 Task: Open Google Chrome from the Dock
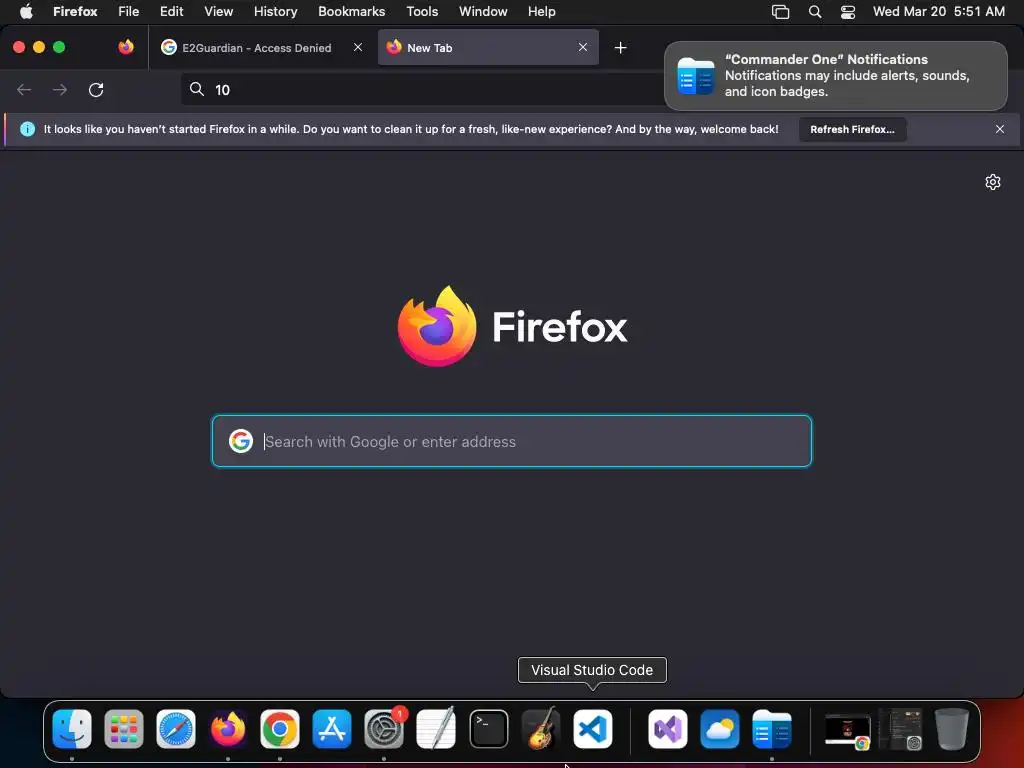280,729
